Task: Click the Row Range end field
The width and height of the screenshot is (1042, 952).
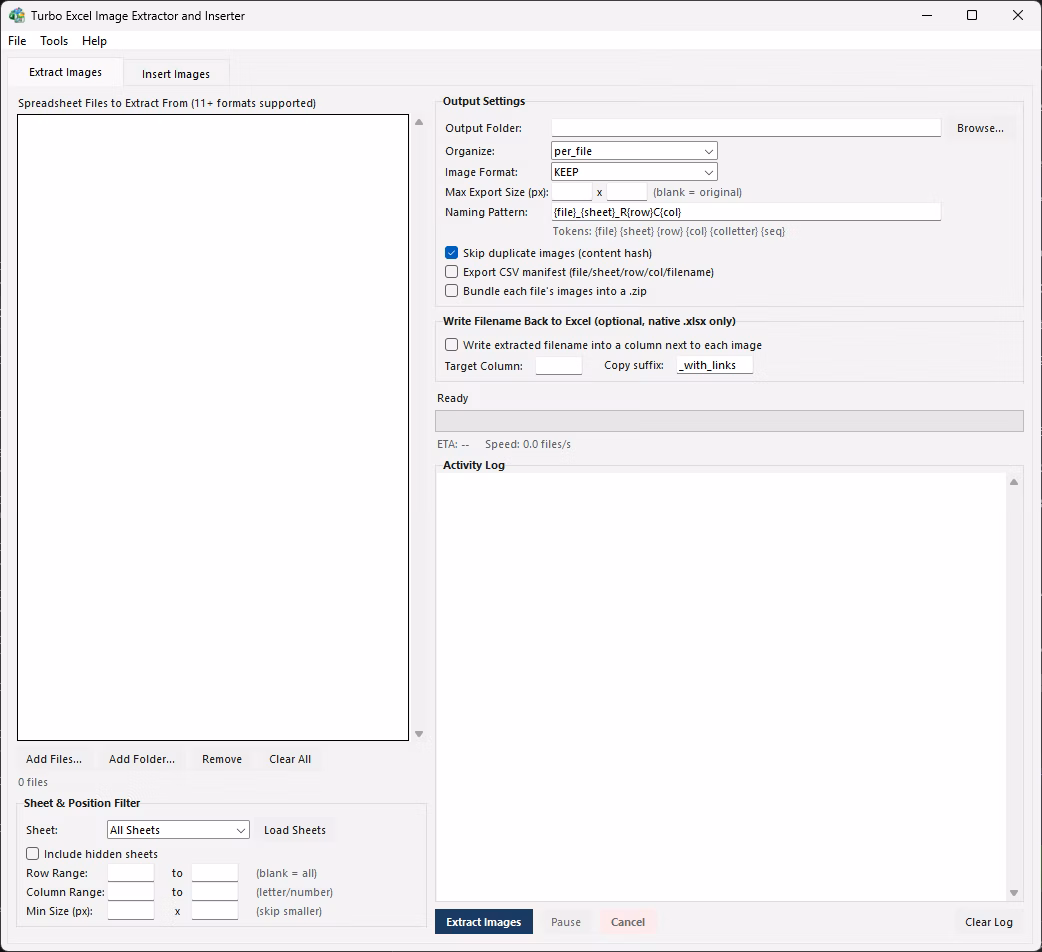Action: 215,872
